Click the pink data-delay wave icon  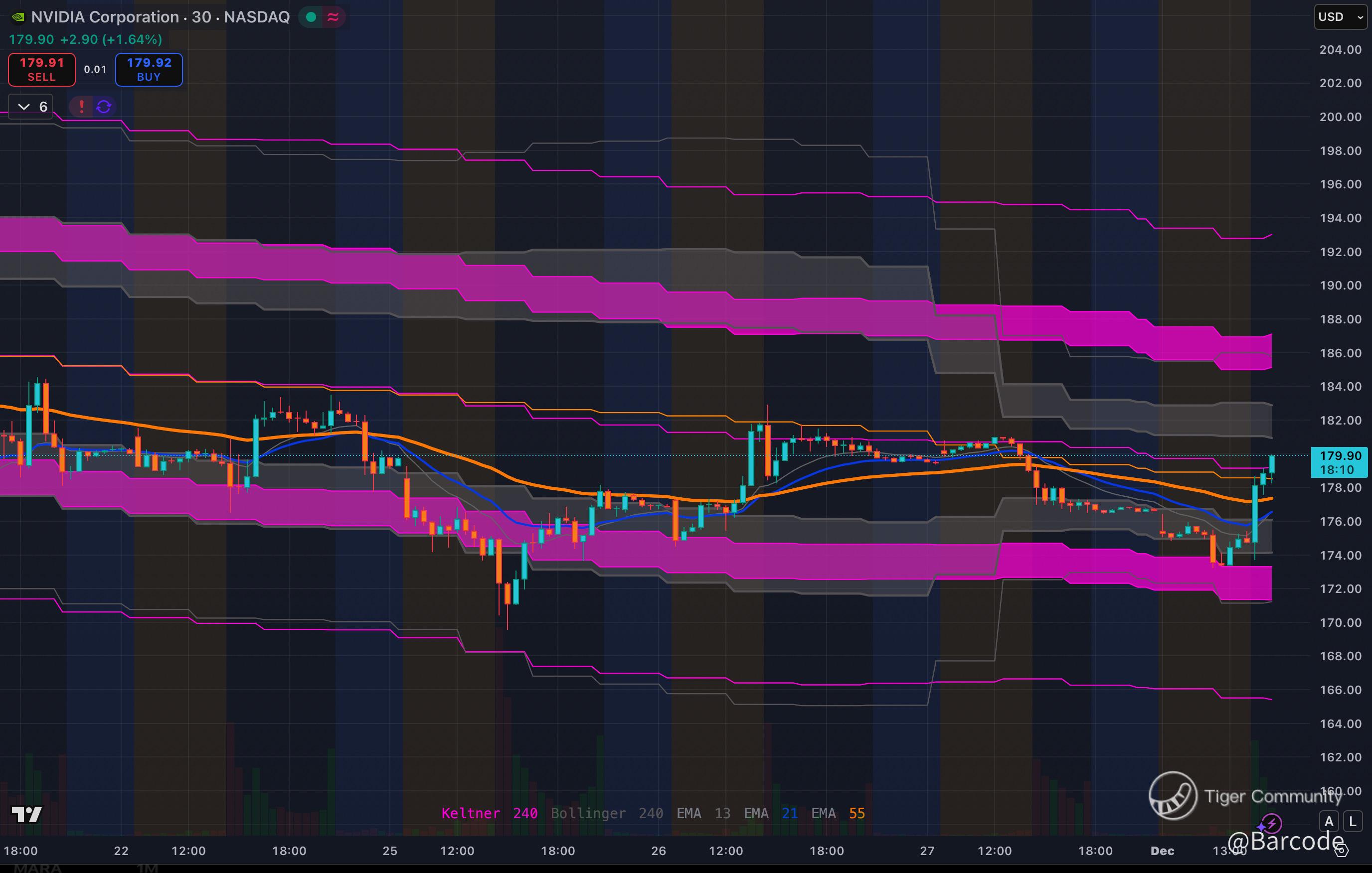pyautogui.click(x=334, y=17)
